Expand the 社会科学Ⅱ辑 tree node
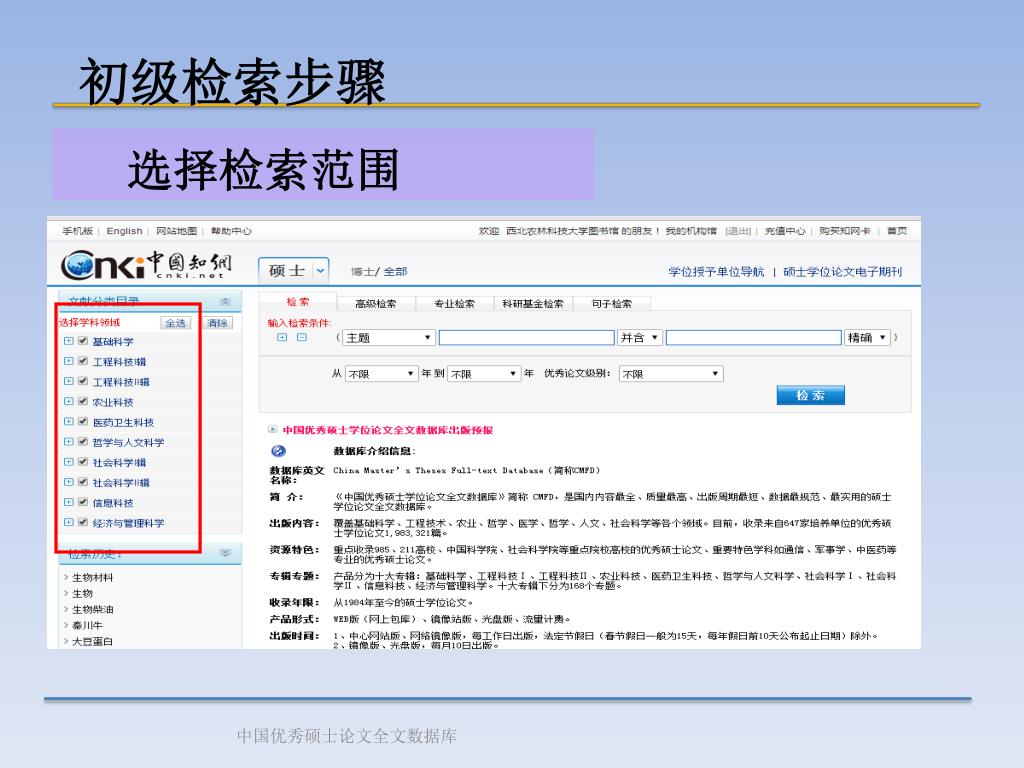 pyautogui.click(x=69, y=482)
